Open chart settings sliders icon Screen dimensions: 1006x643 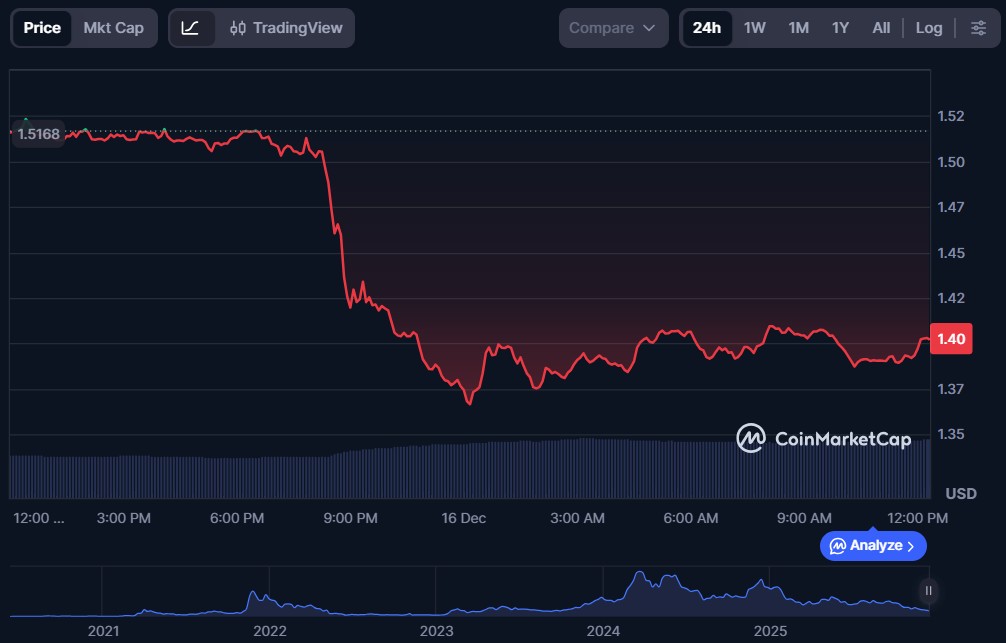pos(978,28)
